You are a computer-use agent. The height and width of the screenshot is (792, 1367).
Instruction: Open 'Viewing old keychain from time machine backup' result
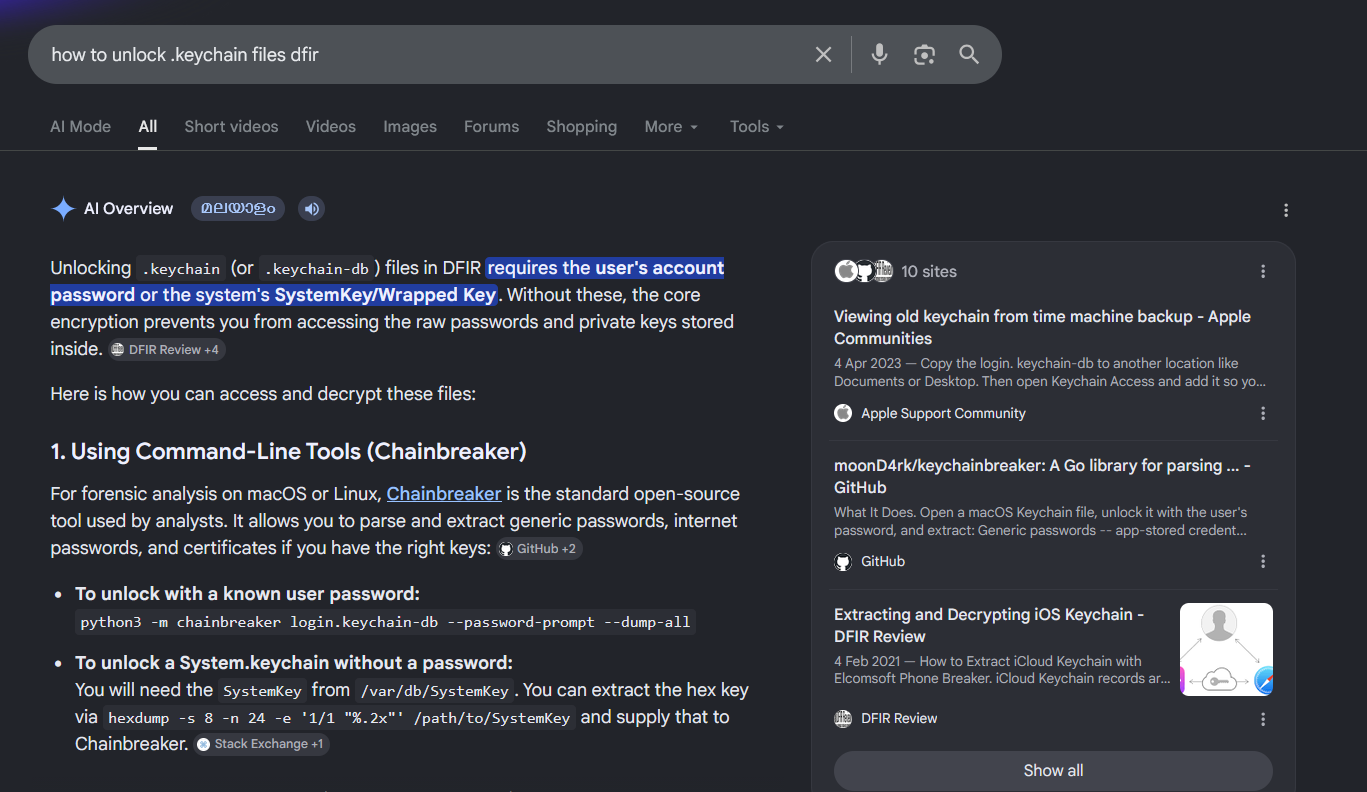pyautogui.click(x=1042, y=327)
